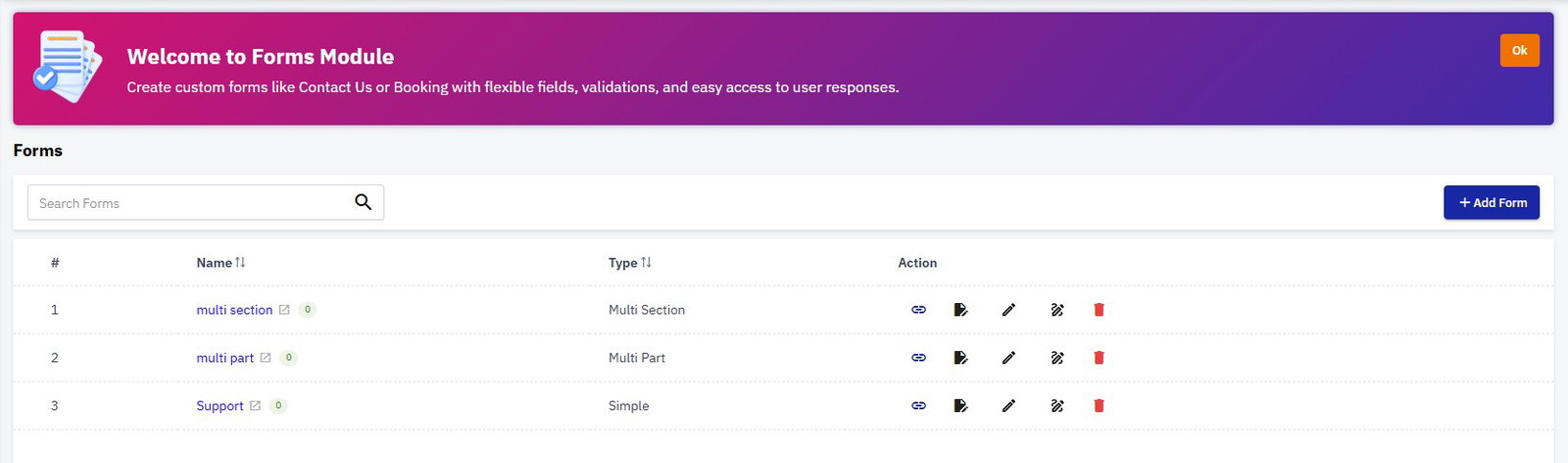Open the multi section form link
This screenshot has height=463, width=1568.
pos(234,310)
